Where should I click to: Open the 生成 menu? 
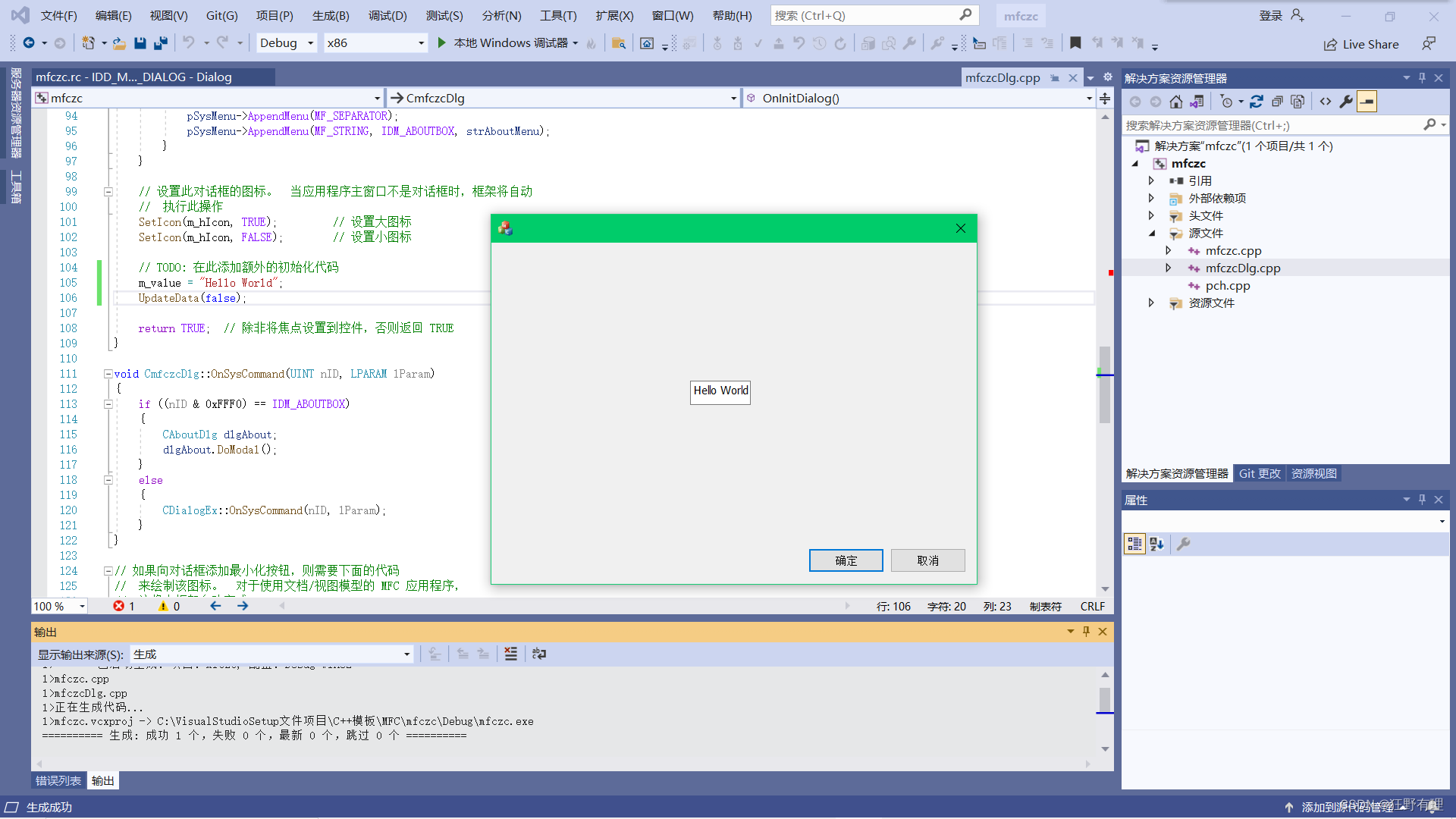coord(330,15)
